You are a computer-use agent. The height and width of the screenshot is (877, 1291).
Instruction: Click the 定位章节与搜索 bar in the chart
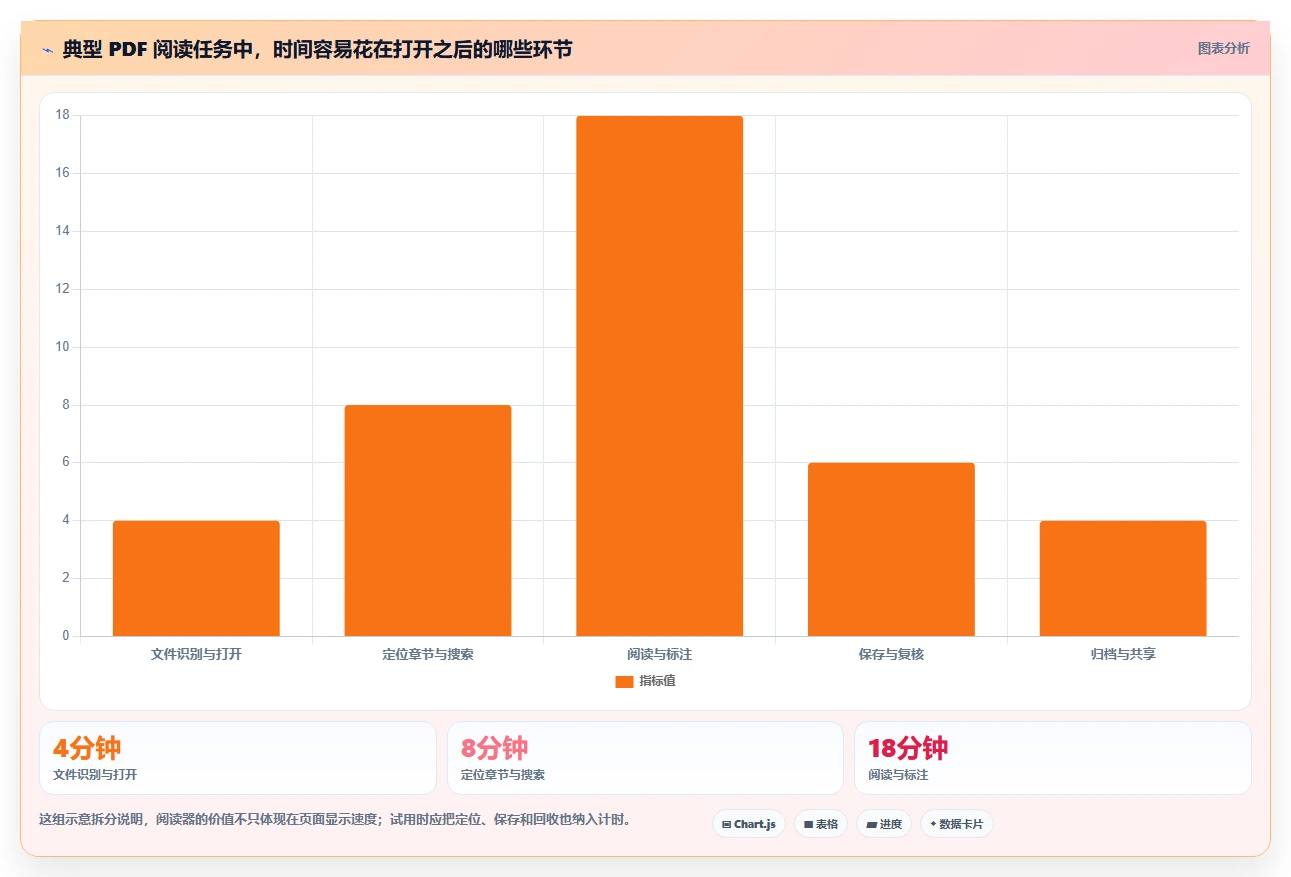(428, 520)
